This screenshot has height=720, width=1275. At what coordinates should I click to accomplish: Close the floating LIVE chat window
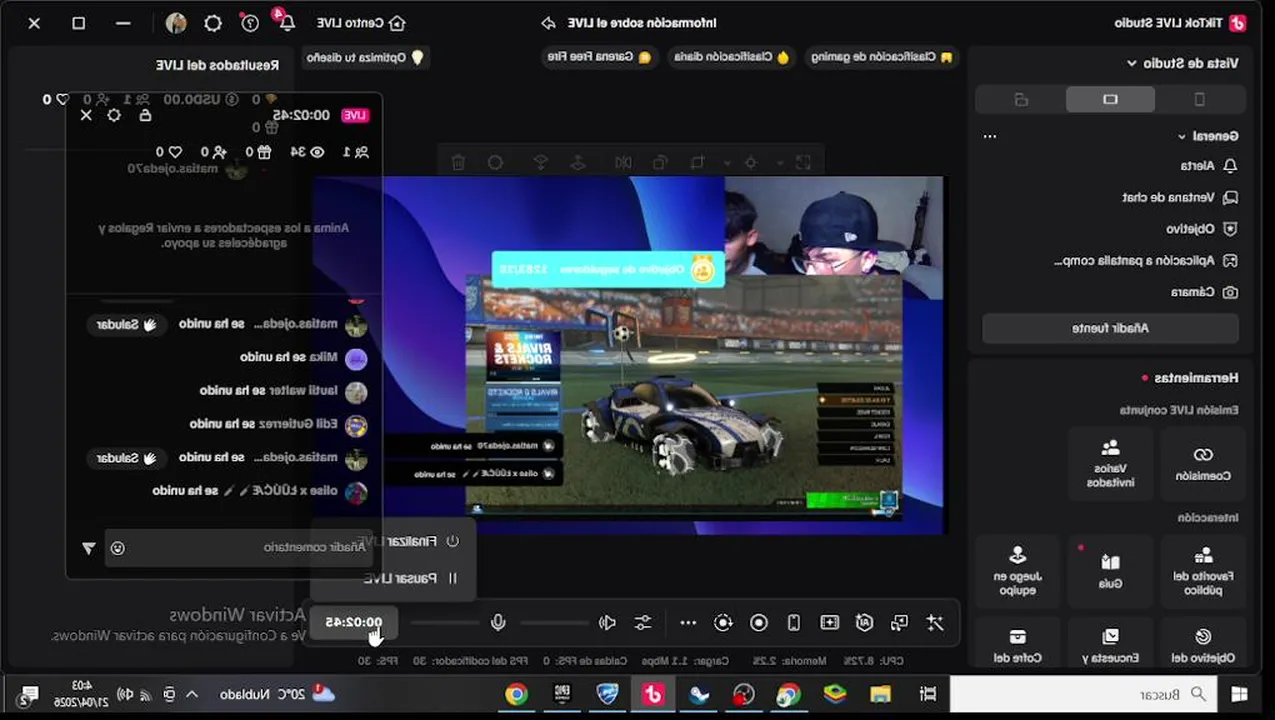click(86, 115)
